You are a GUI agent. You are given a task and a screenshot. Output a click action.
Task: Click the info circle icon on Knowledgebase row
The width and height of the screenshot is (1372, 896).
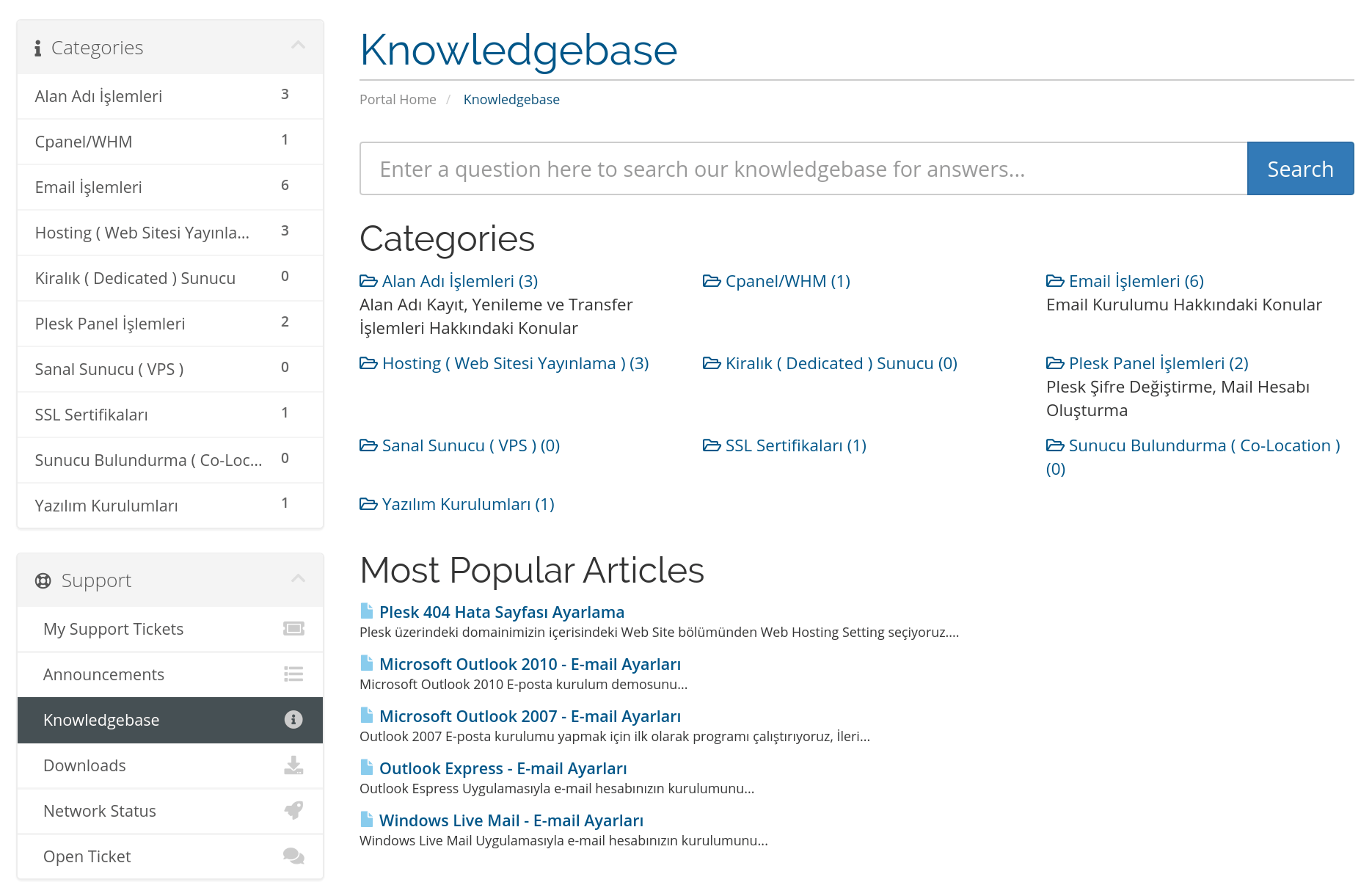(x=293, y=720)
